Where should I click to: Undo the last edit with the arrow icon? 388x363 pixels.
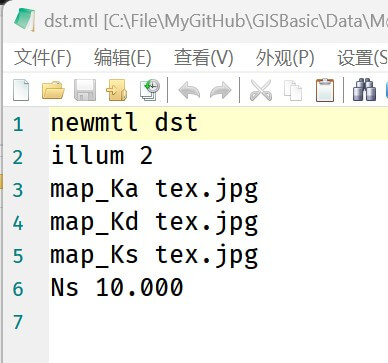189,90
